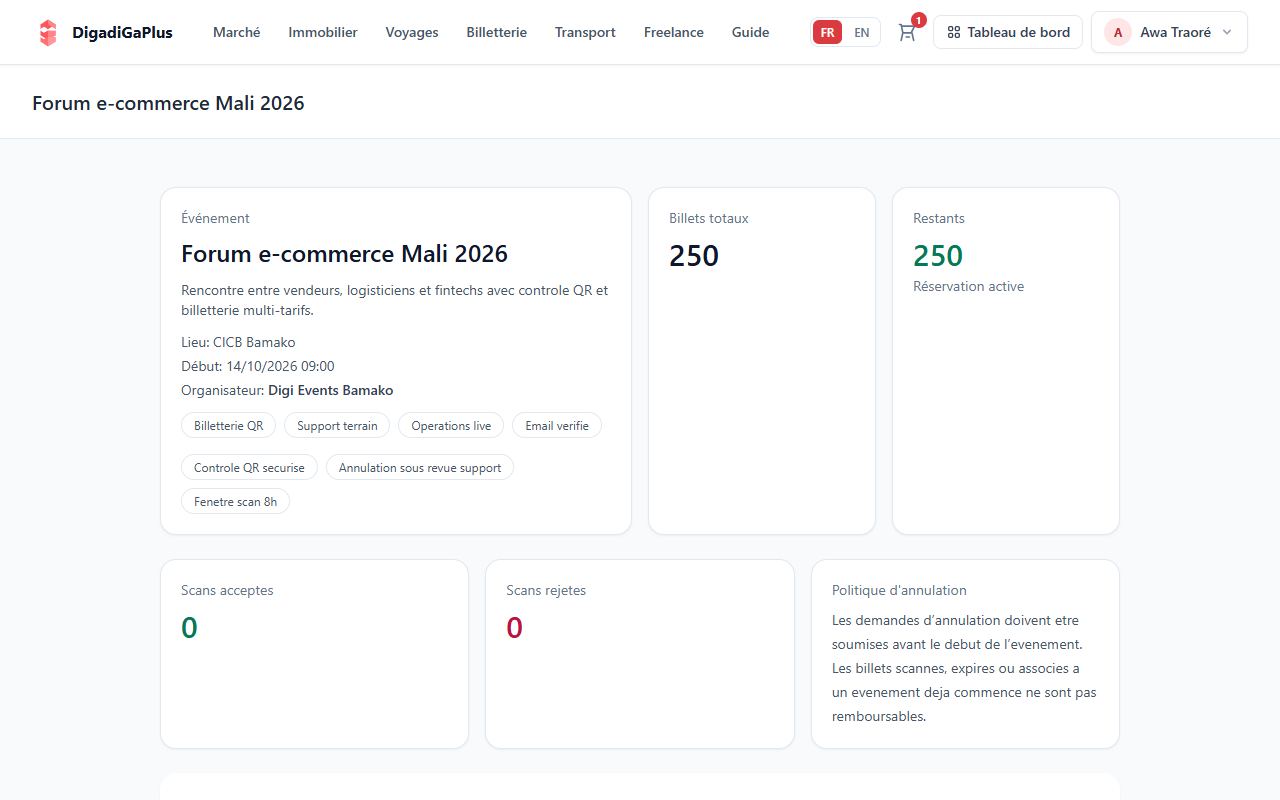
Task: Click the DigadiGaPlus brand name
Action: (x=122, y=32)
